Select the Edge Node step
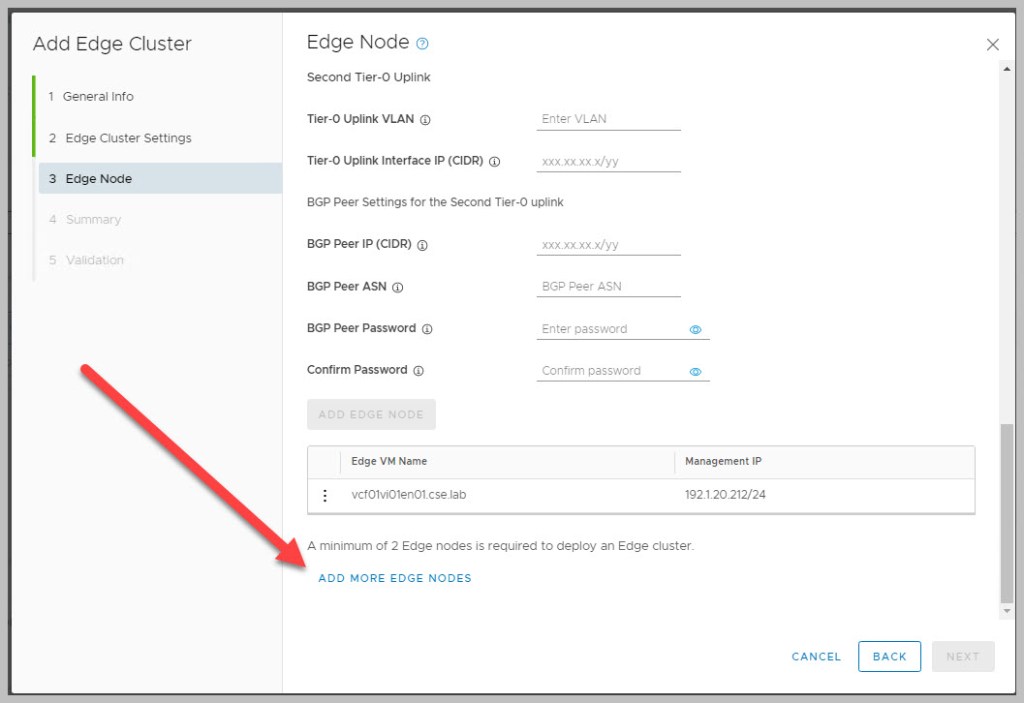This screenshot has width=1024, height=703. (98, 179)
